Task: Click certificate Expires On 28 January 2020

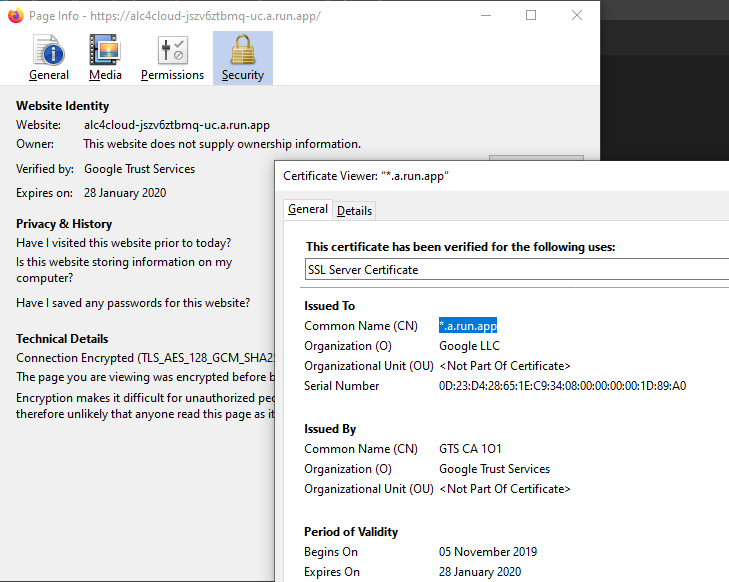Action: 480,572
